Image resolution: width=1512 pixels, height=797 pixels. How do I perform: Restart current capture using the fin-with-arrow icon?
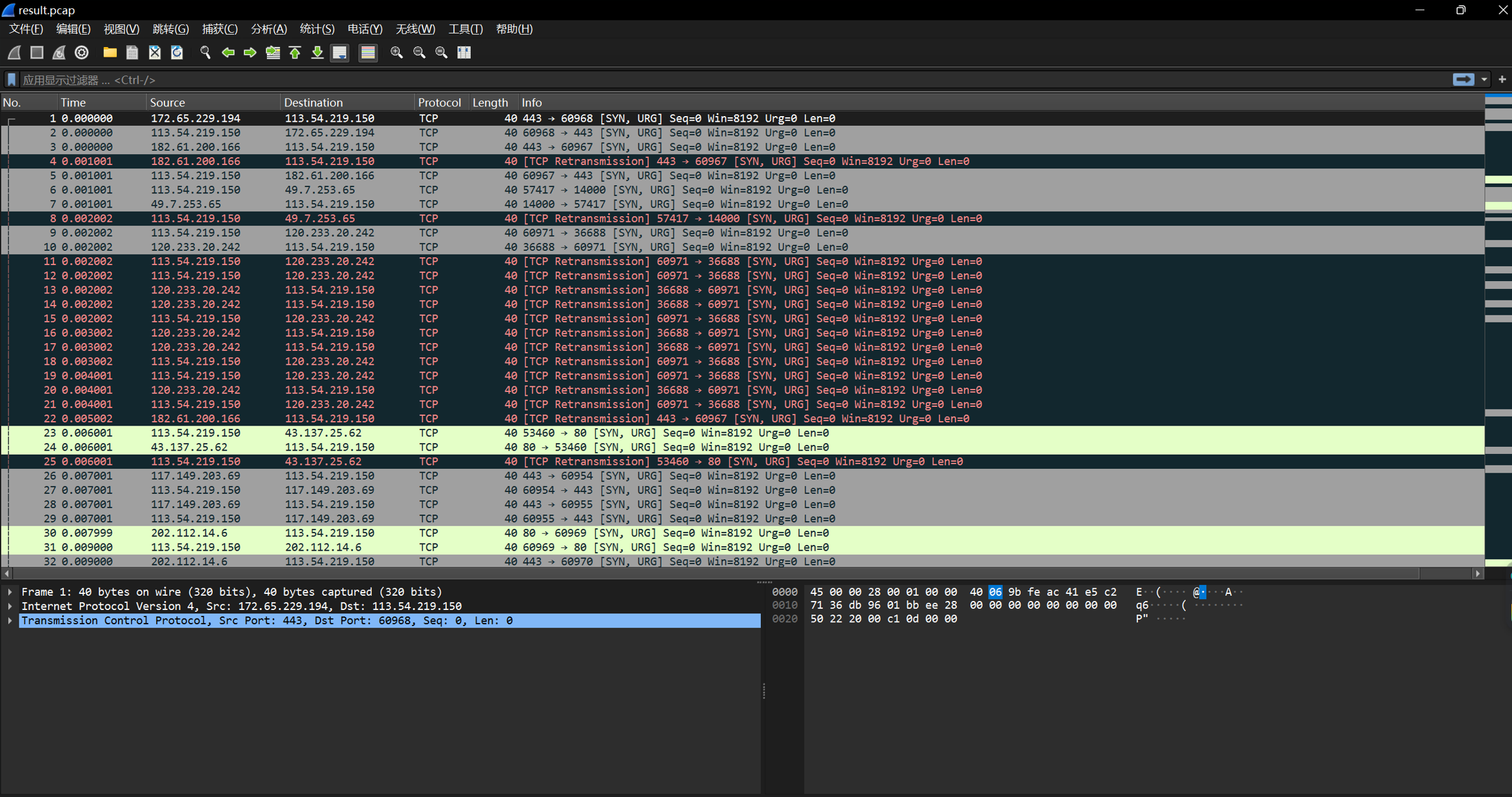tap(59, 53)
